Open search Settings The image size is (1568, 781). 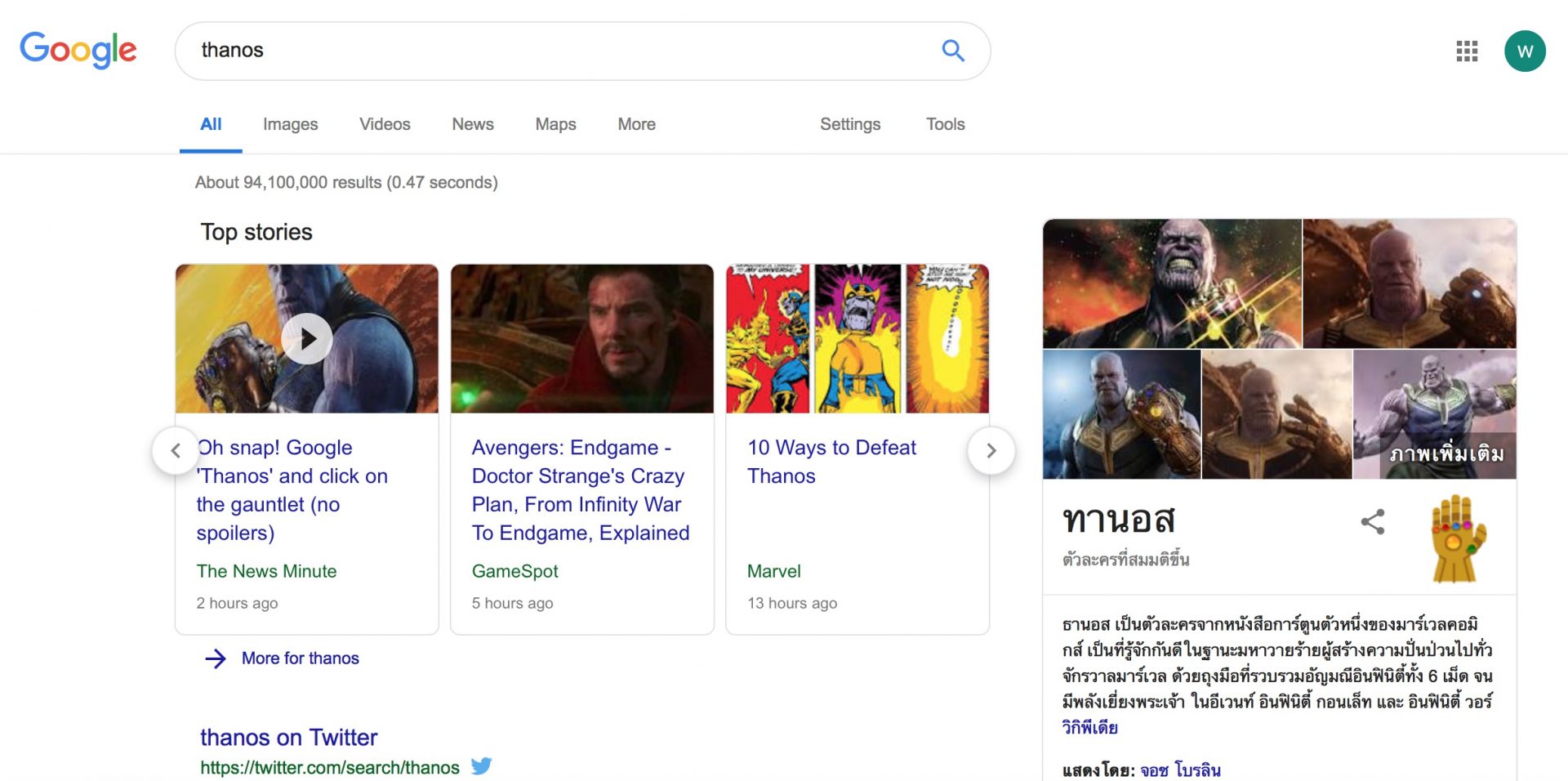(850, 124)
